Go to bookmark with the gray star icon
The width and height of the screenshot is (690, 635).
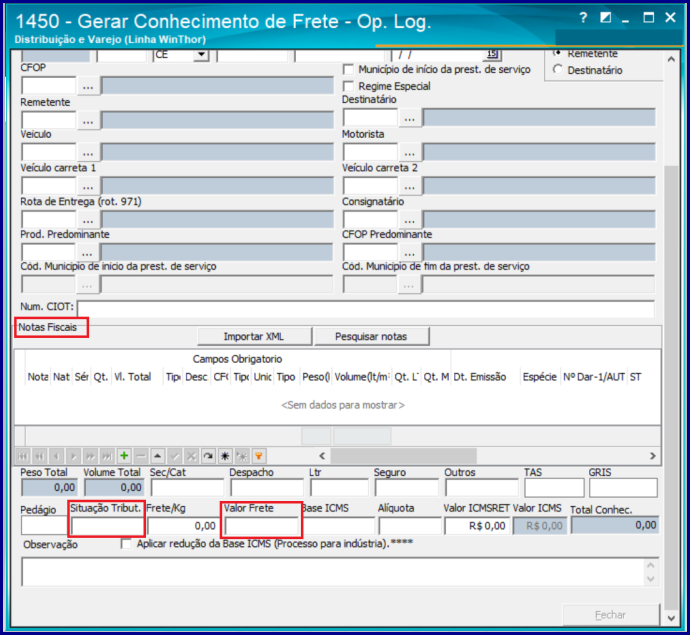pyautogui.click(x=242, y=456)
